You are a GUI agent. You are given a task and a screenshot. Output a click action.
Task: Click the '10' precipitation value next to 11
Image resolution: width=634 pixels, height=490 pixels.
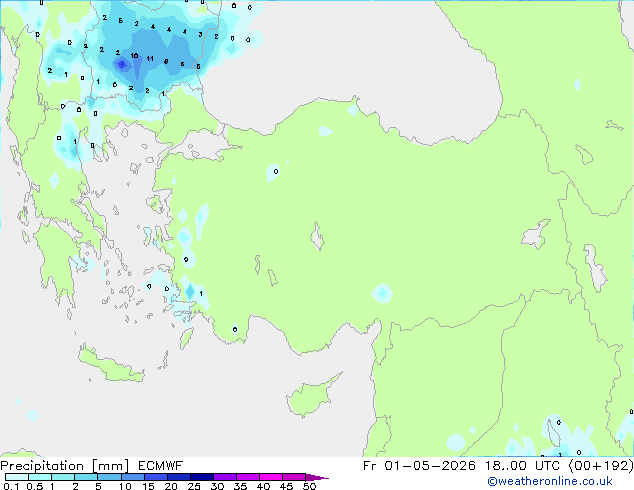[x=134, y=56]
